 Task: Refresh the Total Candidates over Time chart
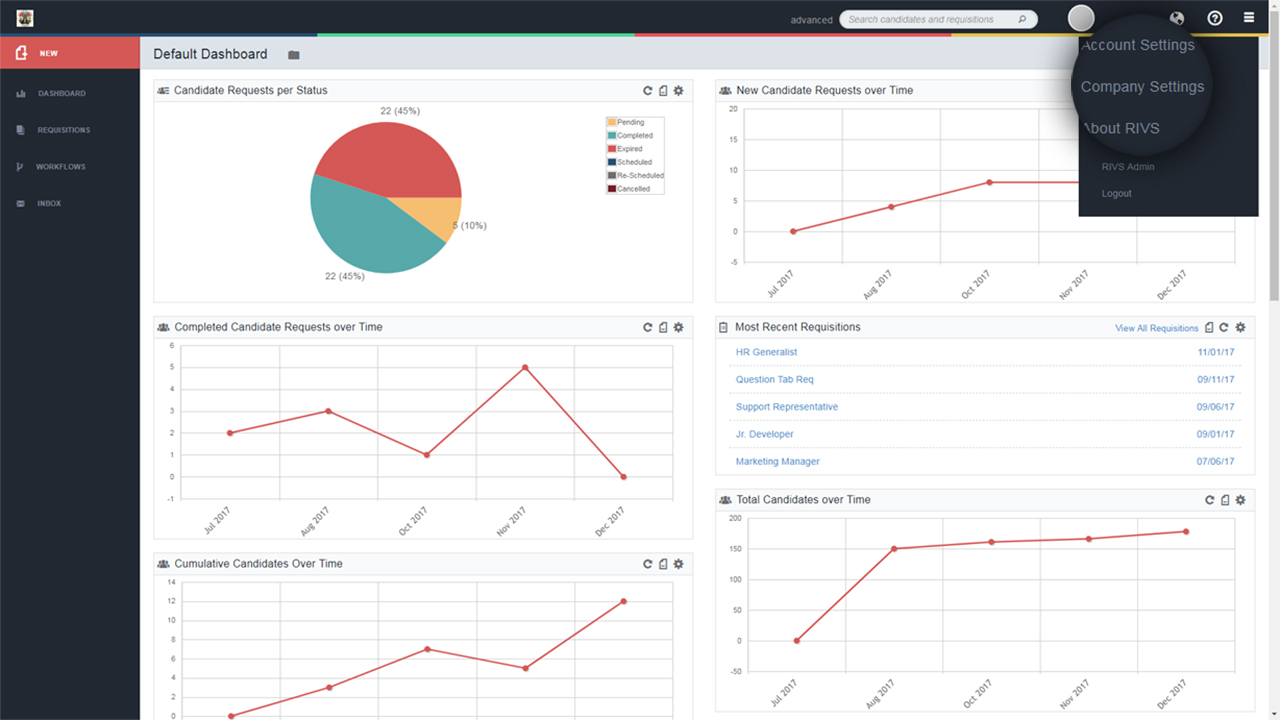(1210, 500)
